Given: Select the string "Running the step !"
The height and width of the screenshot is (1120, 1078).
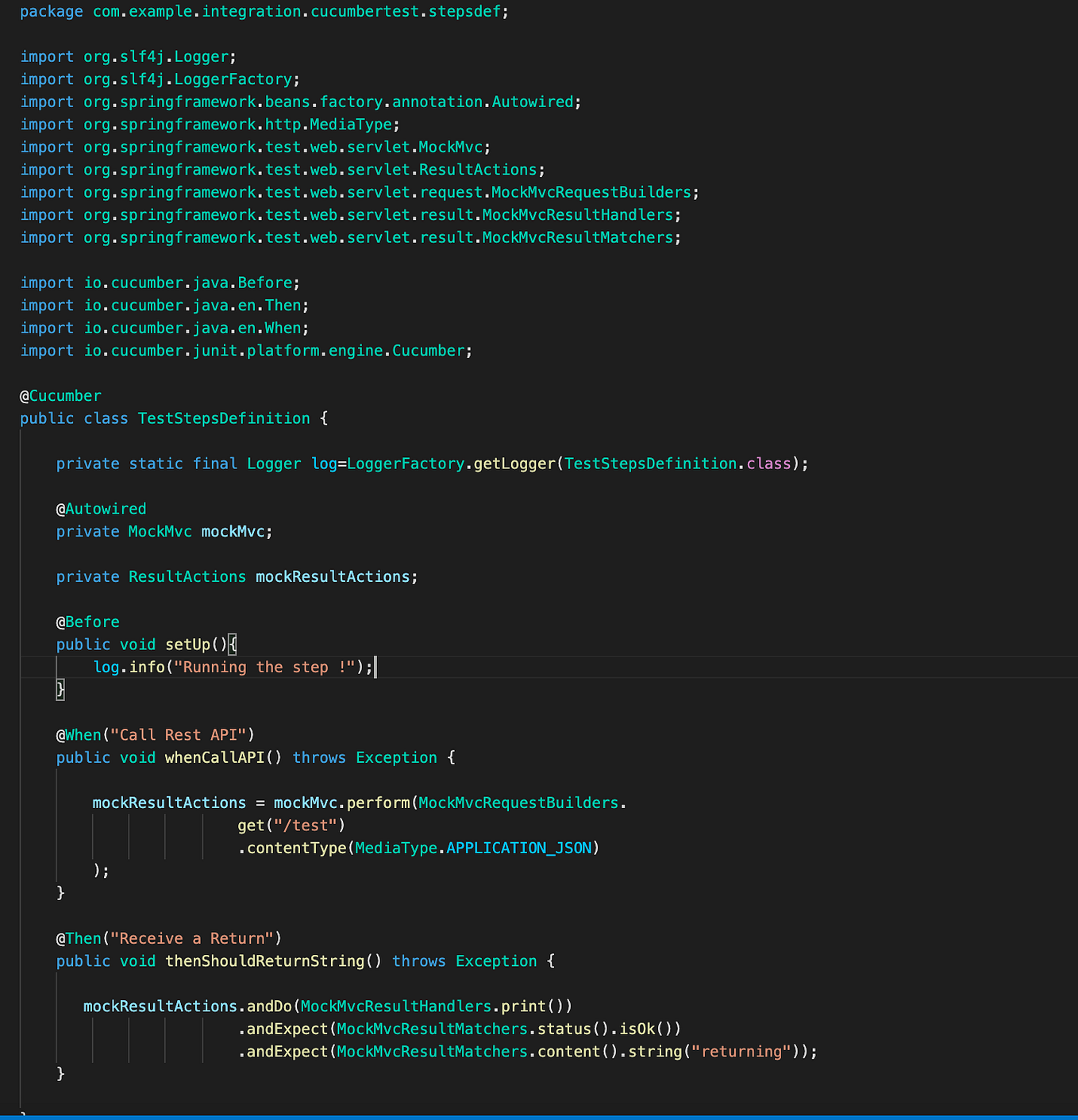Looking at the screenshot, I should coord(266,667).
